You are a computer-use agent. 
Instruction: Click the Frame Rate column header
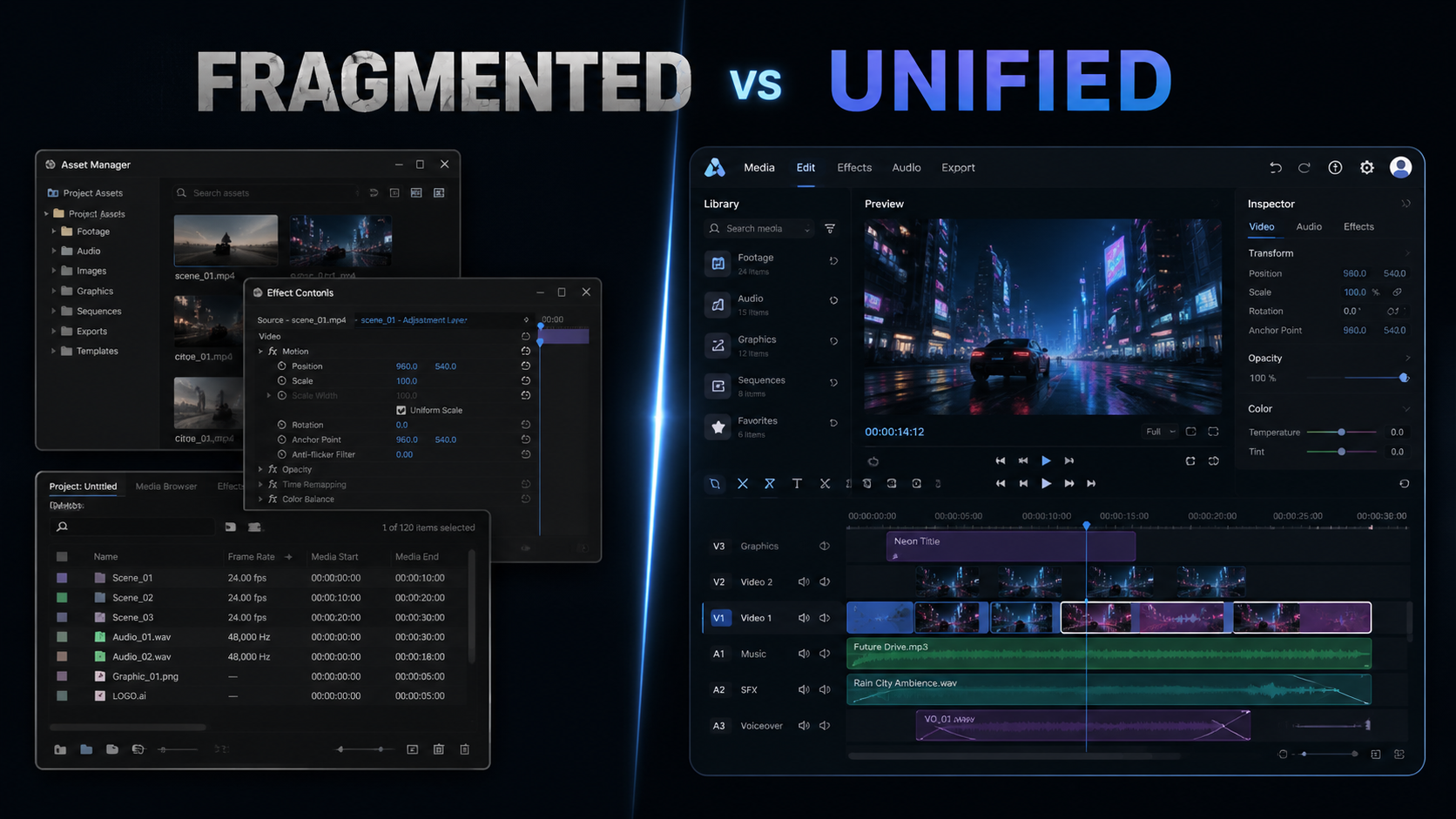(251, 557)
